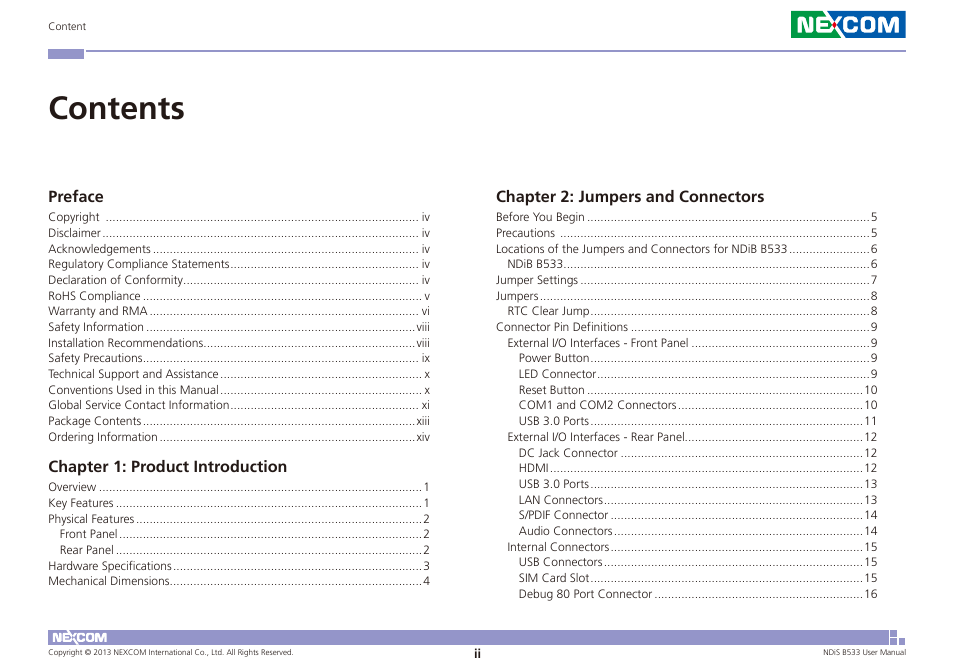Go to Precautions entry in Chapter 2

tap(687, 233)
